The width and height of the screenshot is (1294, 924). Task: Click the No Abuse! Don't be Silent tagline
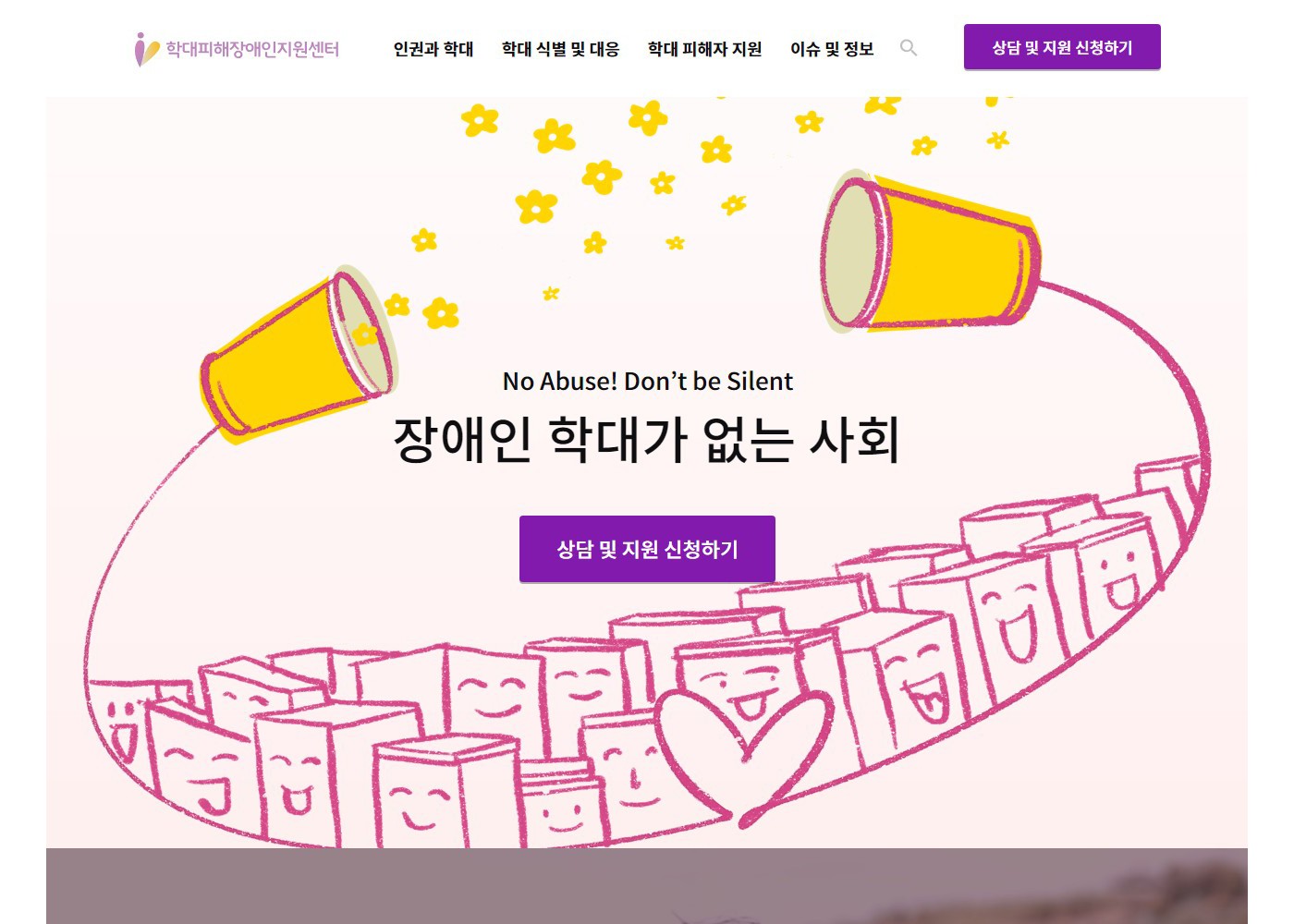pyautogui.click(x=647, y=381)
